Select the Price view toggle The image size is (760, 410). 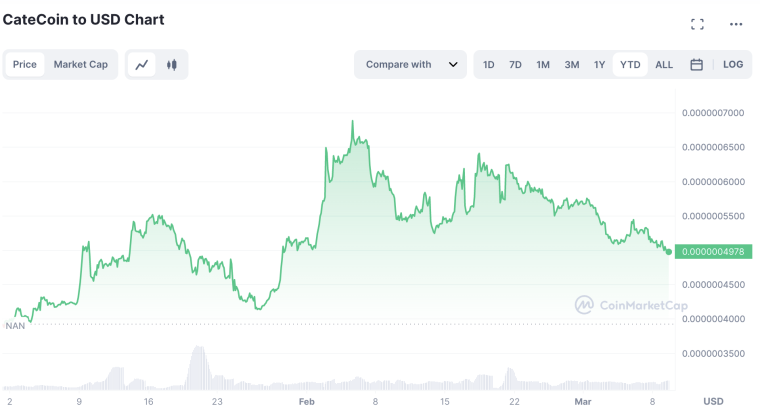(25, 64)
